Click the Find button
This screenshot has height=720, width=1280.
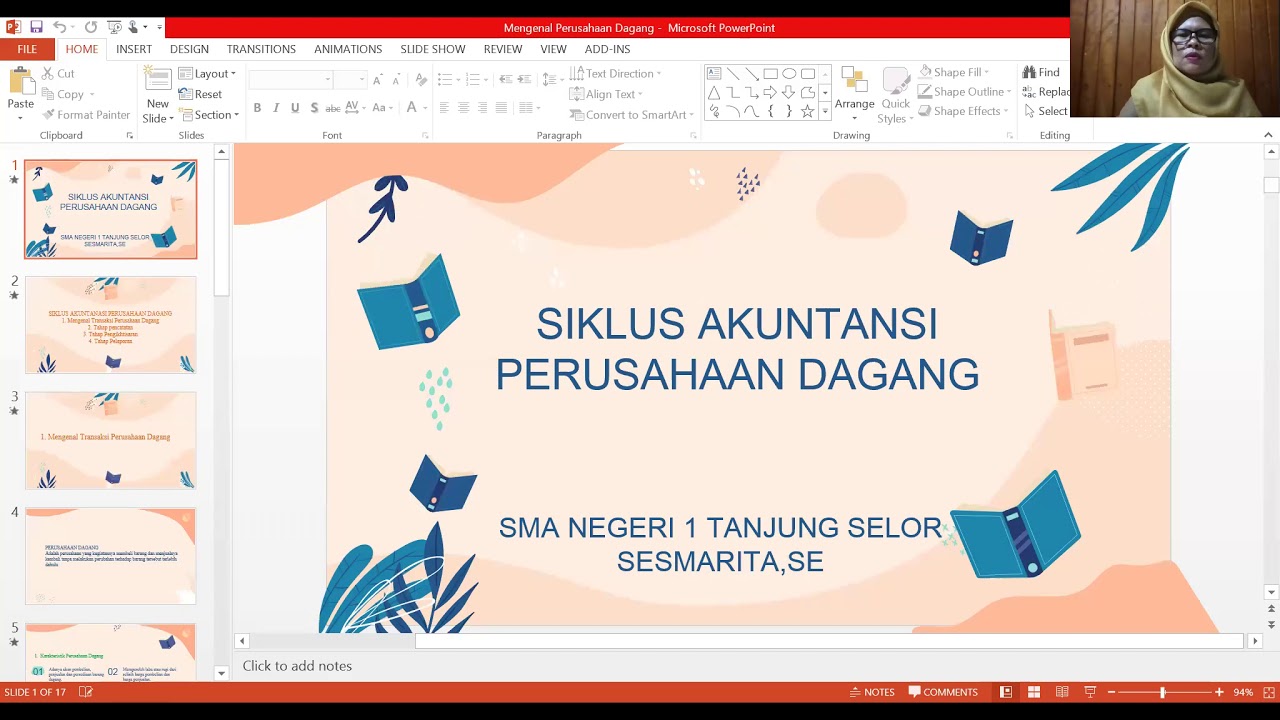[x=1041, y=72]
